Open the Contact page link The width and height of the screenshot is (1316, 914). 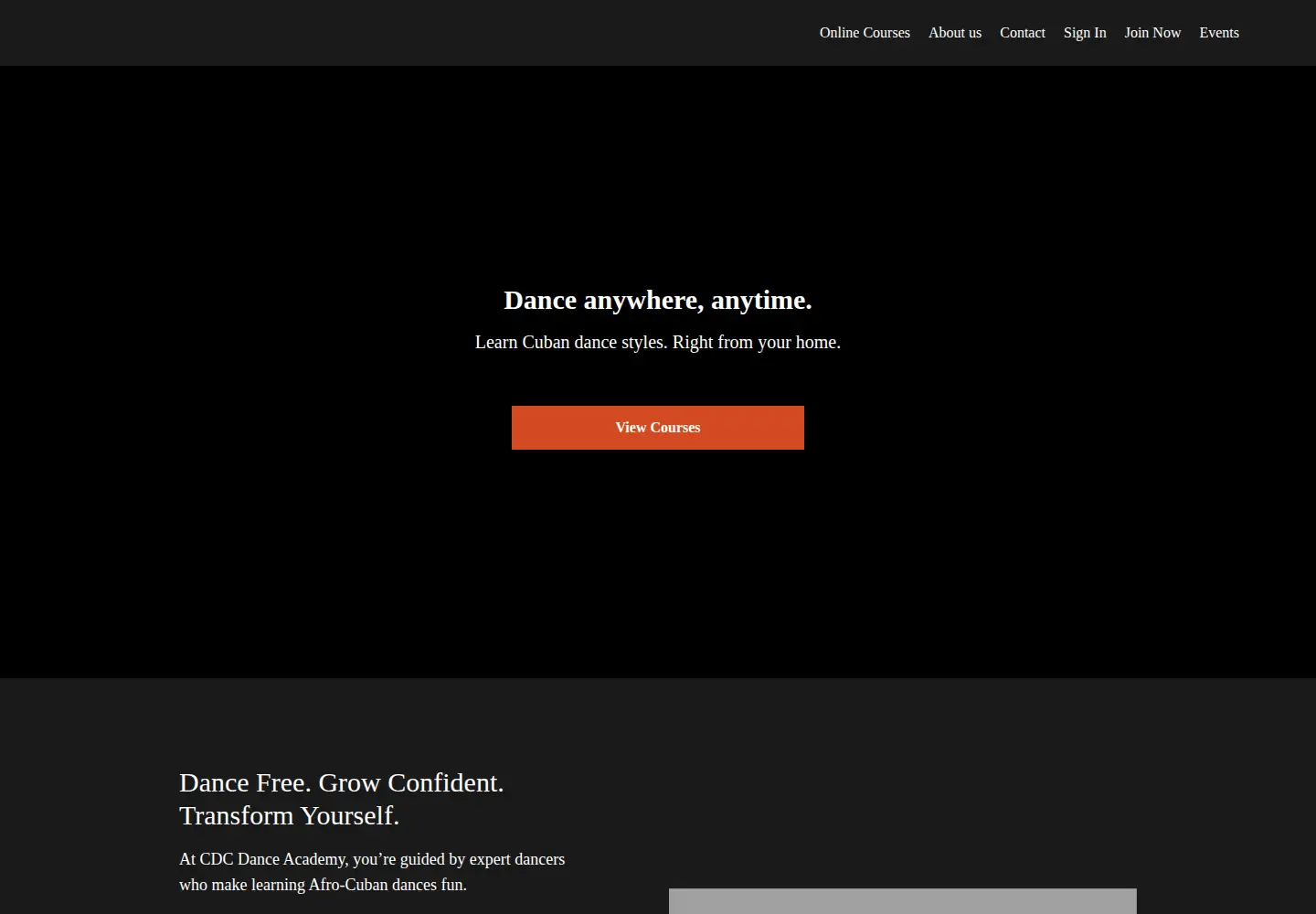tap(1022, 33)
